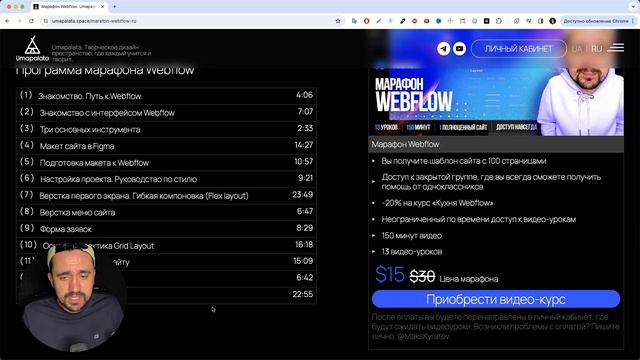Click the Программа марафона Webflow heading
This screenshot has width=640, height=360.
pyautogui.click(x=105, y=70)
